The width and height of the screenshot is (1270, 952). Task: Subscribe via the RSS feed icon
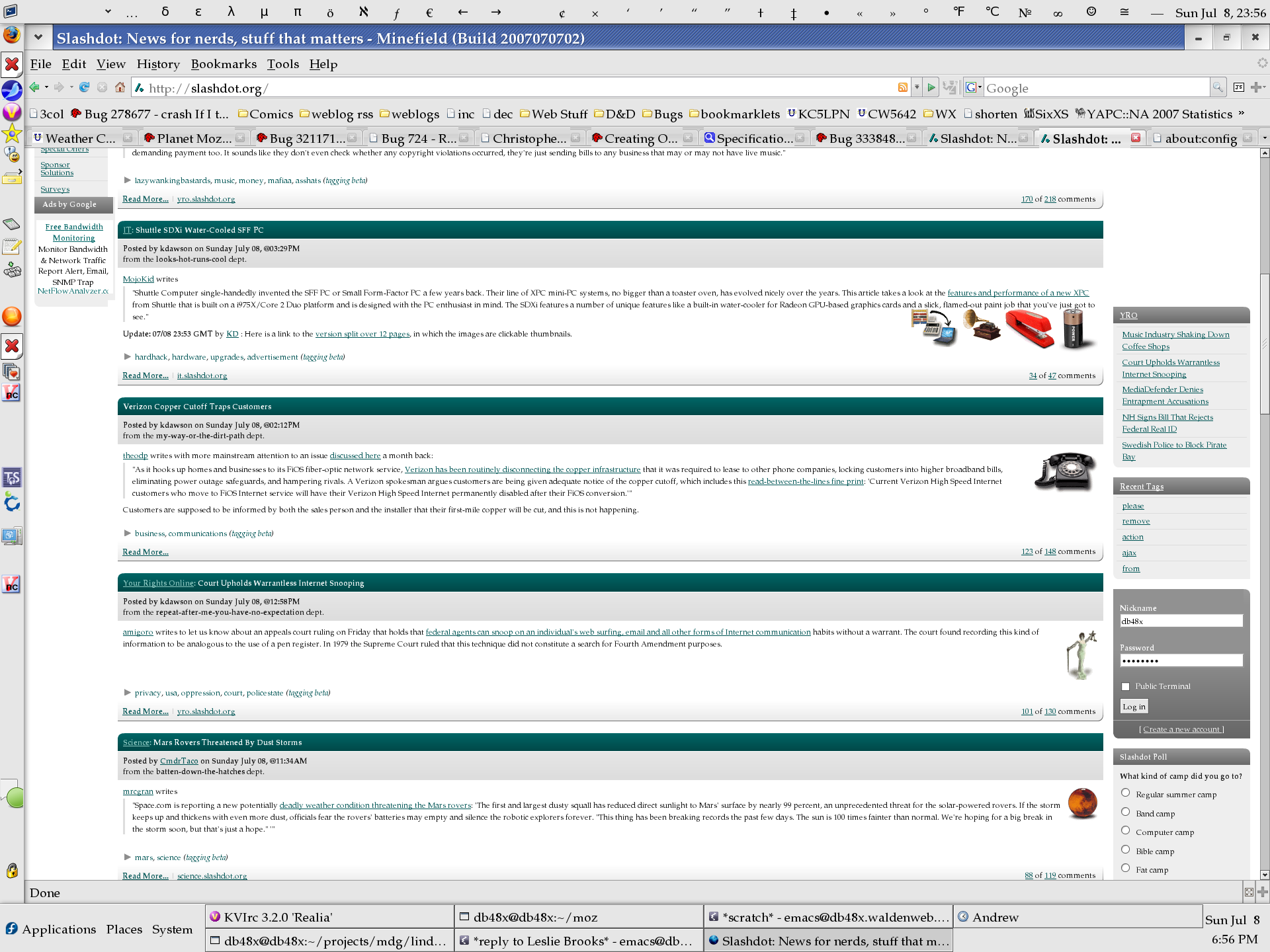[902, 87]
